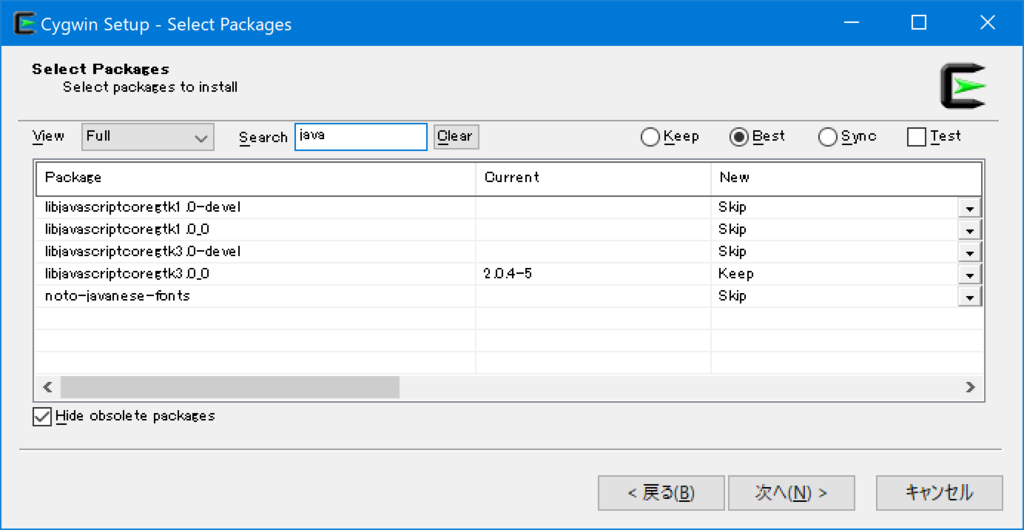Click the New column header
This screenshot has height=530, width=1024.
pos(846,178)
